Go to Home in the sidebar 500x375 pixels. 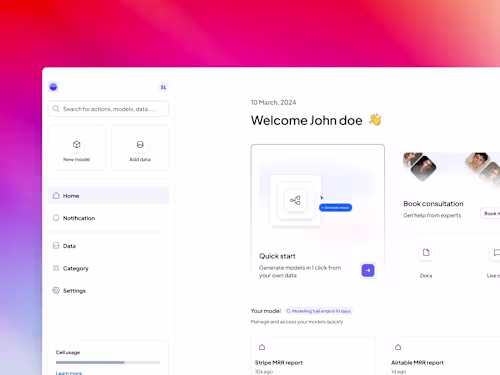coord(108,196)
